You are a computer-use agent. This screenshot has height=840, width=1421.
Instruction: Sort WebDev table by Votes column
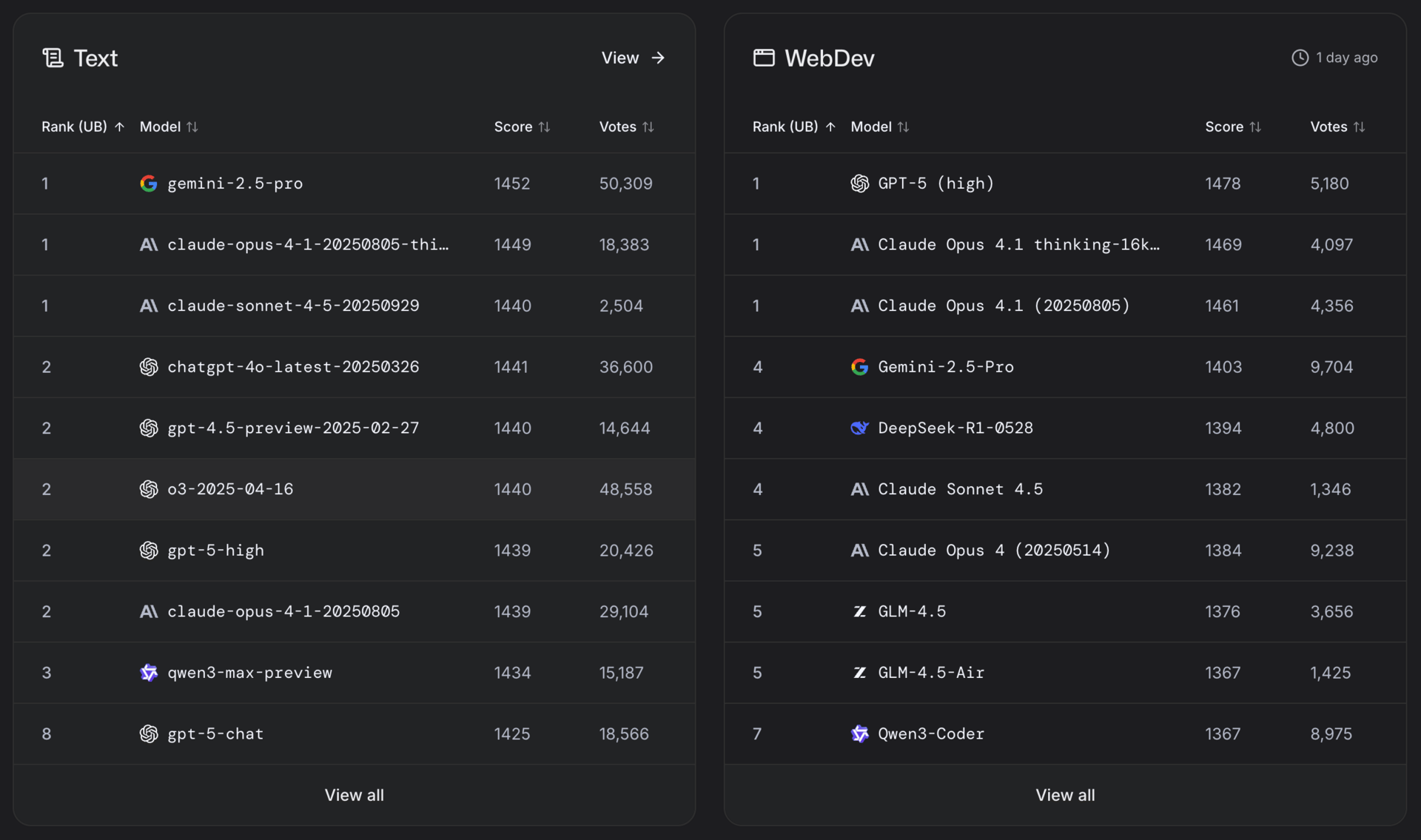click(1337, 127)
